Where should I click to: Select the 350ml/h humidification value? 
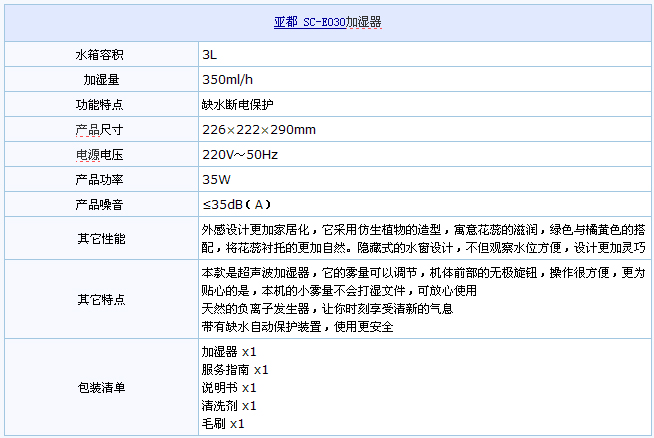pos(226,79)
